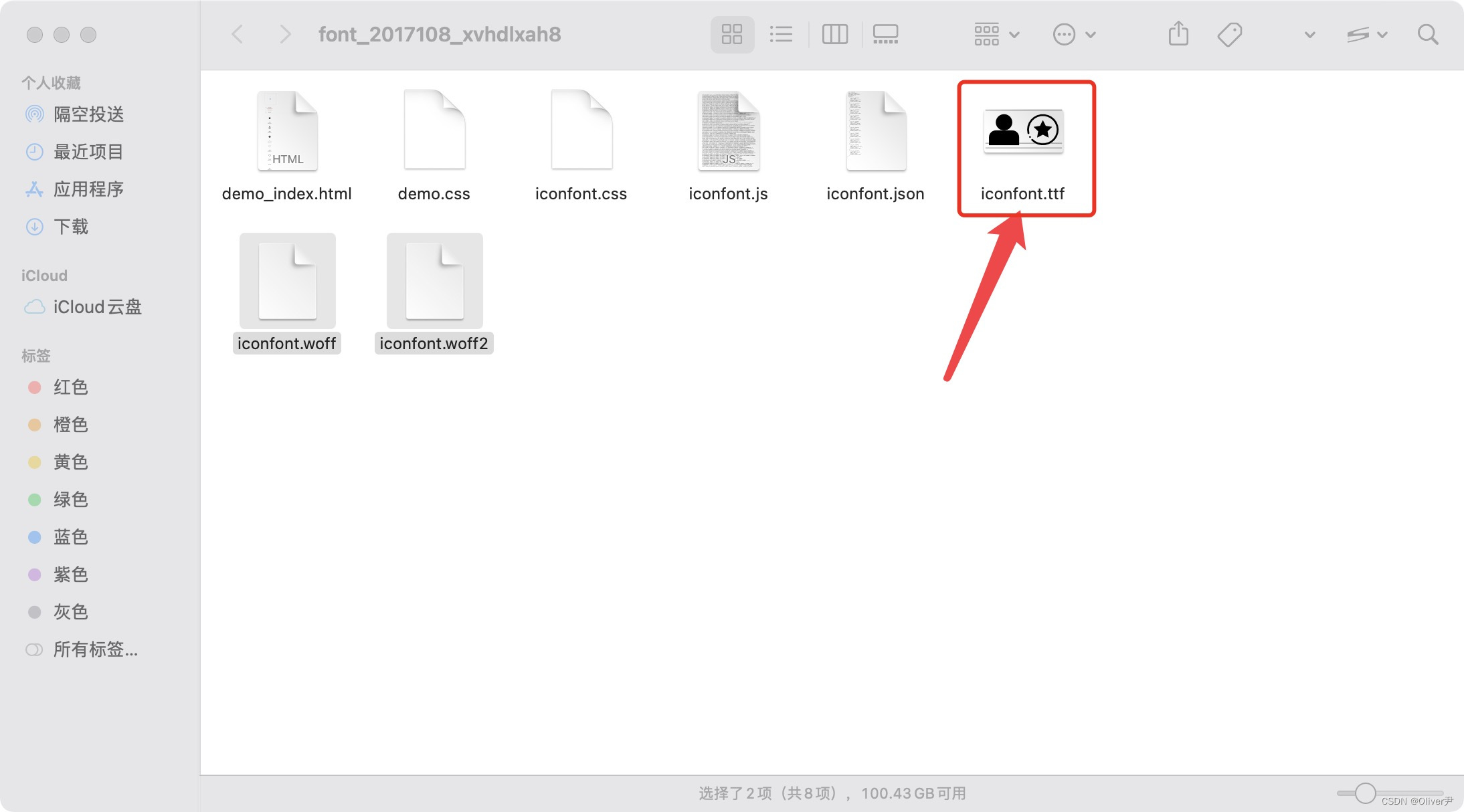The image size is (1464, 812).
Task: Select the demo_index.html file icon
Action: tap(287, 130)
